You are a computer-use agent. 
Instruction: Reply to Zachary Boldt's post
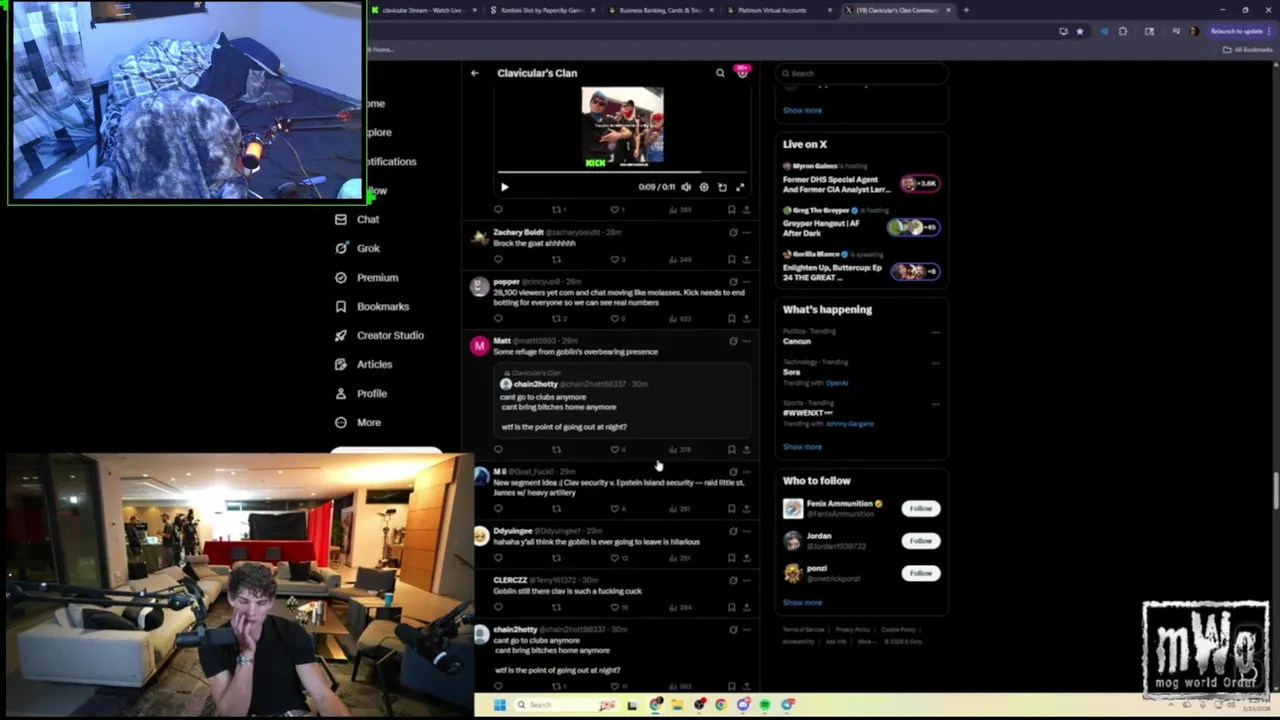(498, 259)
